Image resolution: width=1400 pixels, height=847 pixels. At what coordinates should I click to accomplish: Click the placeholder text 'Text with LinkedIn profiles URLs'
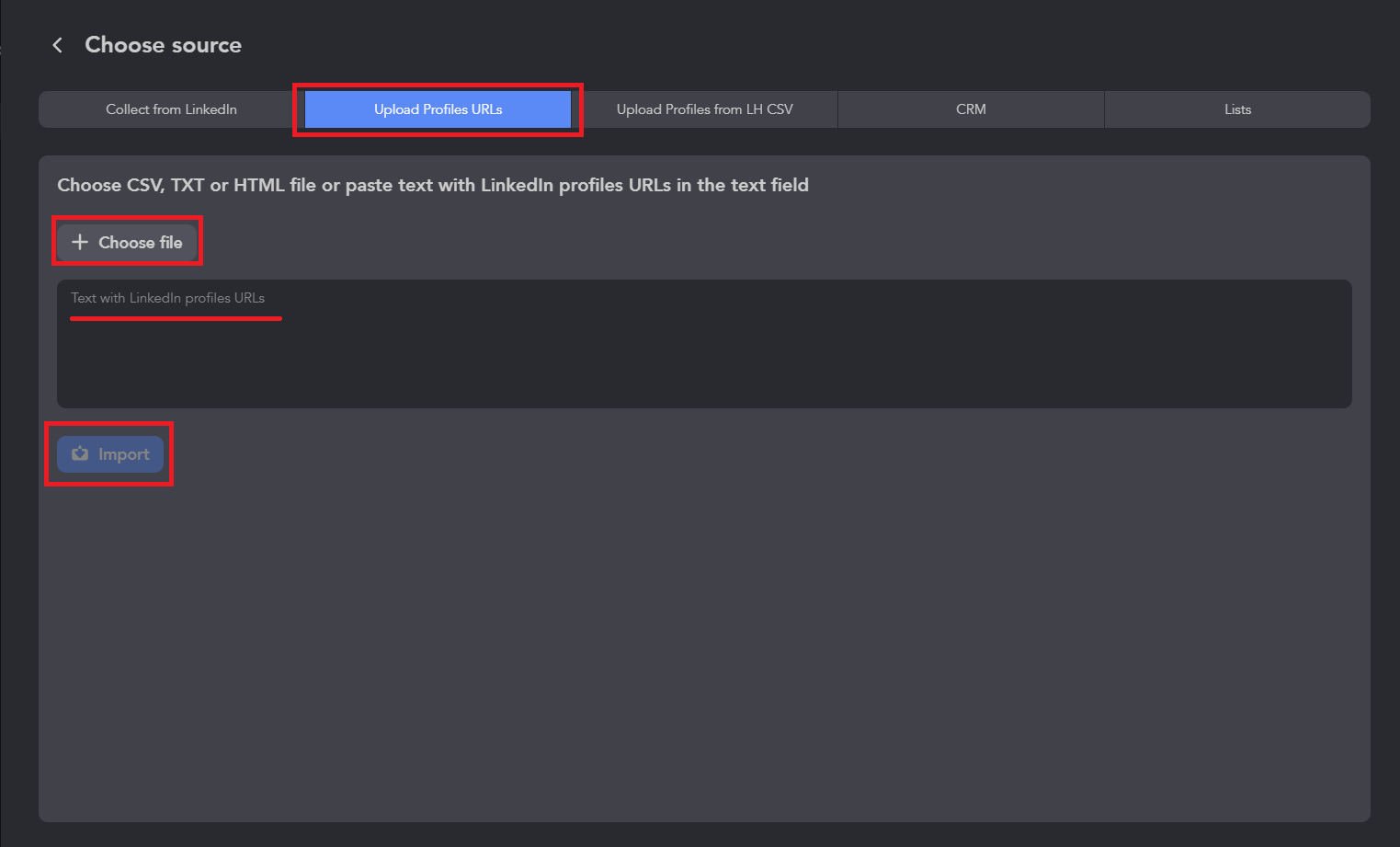(168, 298)
